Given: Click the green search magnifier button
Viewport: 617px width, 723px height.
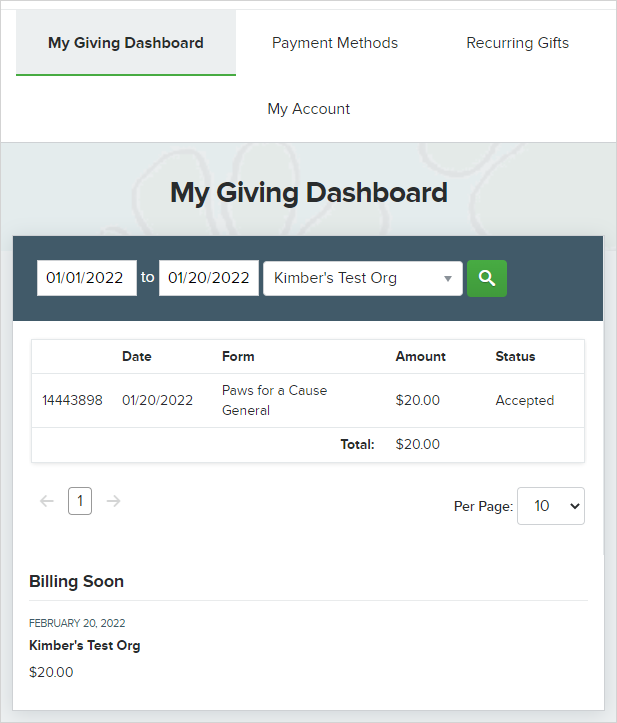Looking at the screenshot, I should pos(487,278).
